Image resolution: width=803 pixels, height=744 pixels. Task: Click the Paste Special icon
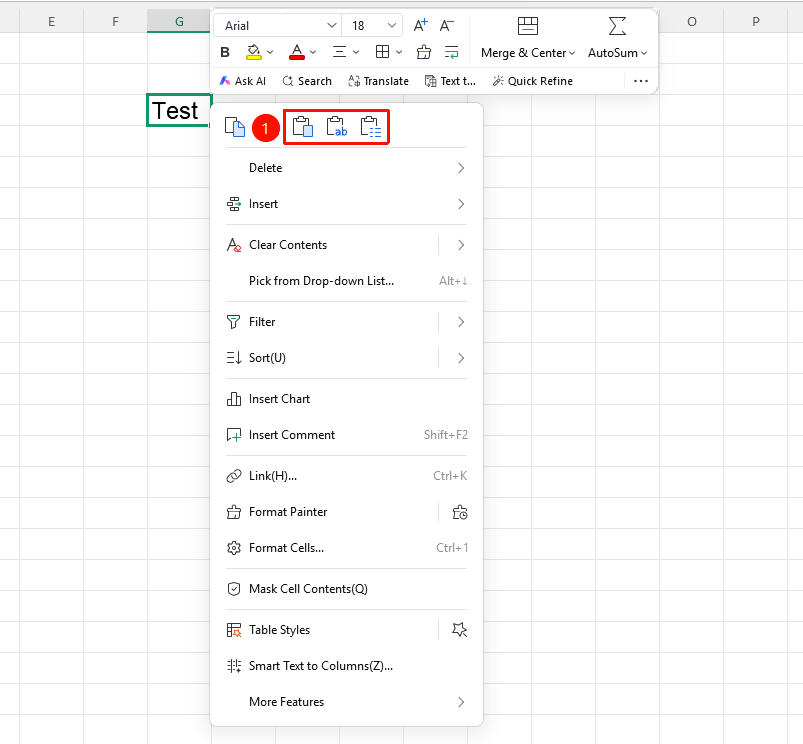point(371,127)
